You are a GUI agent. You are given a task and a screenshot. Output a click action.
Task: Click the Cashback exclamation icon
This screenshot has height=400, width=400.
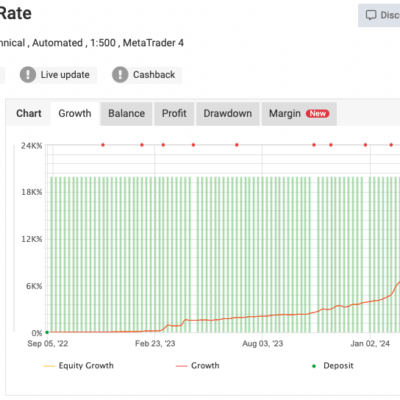120,74
